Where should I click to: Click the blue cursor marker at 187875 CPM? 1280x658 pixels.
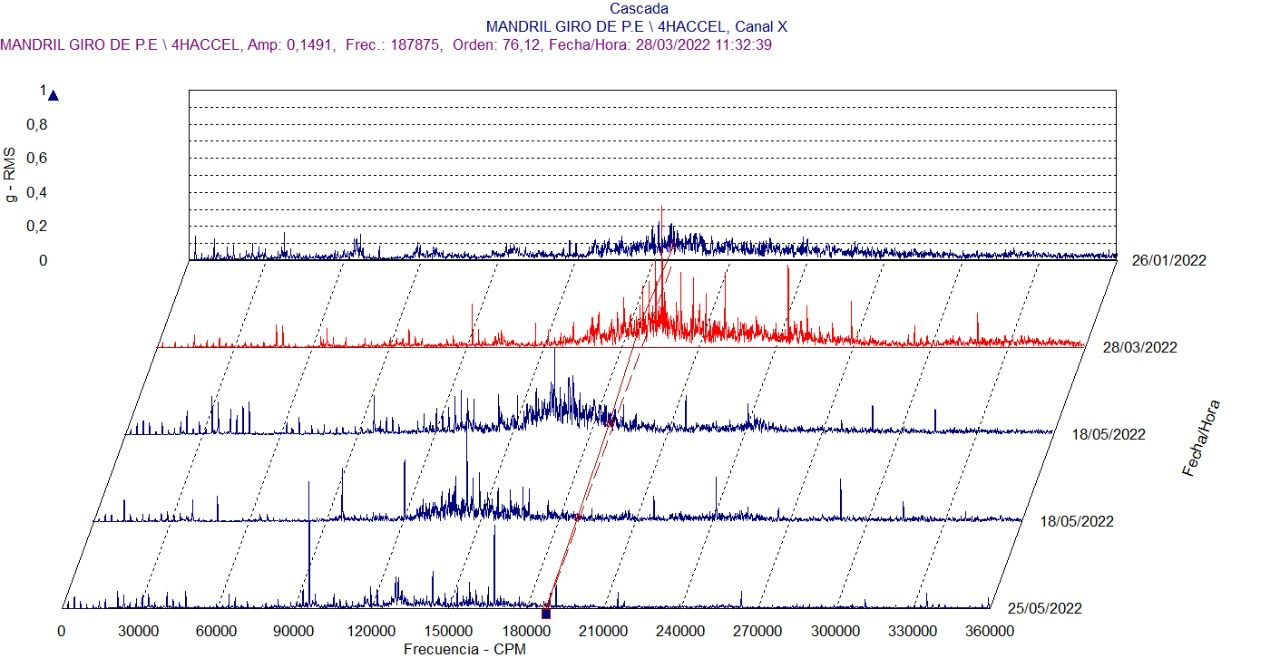(546, 613)
